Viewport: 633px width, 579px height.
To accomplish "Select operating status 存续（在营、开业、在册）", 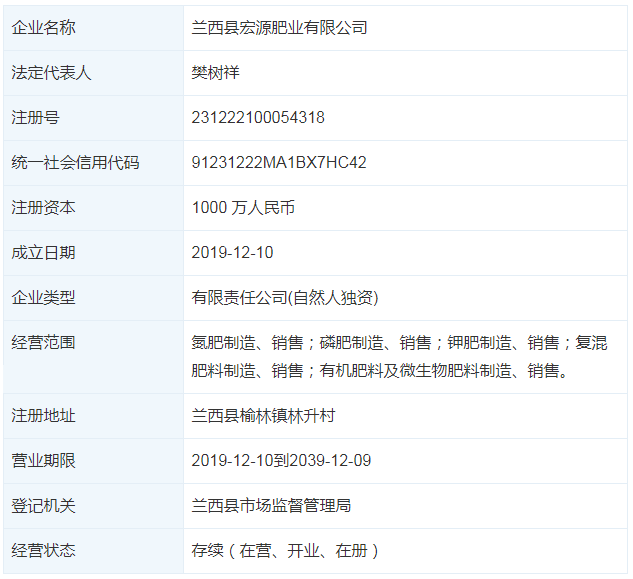I will (286, 551).
